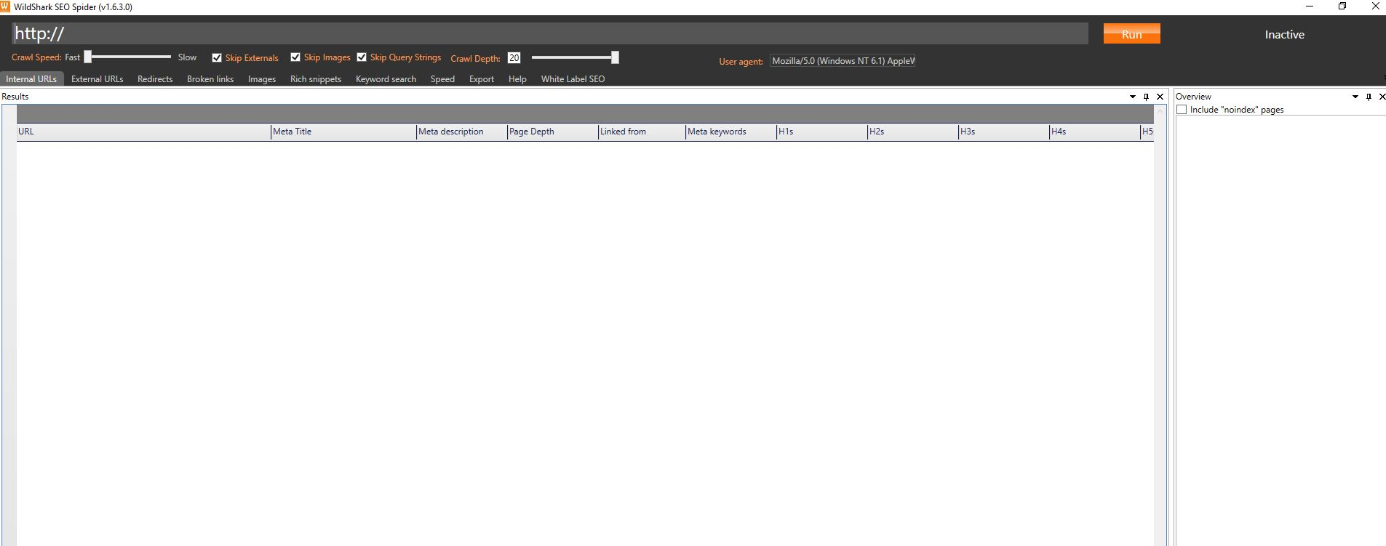Viewport: 1386px width, 546px height.
Task: Sort by the H3s column header
Action: 1004,132
